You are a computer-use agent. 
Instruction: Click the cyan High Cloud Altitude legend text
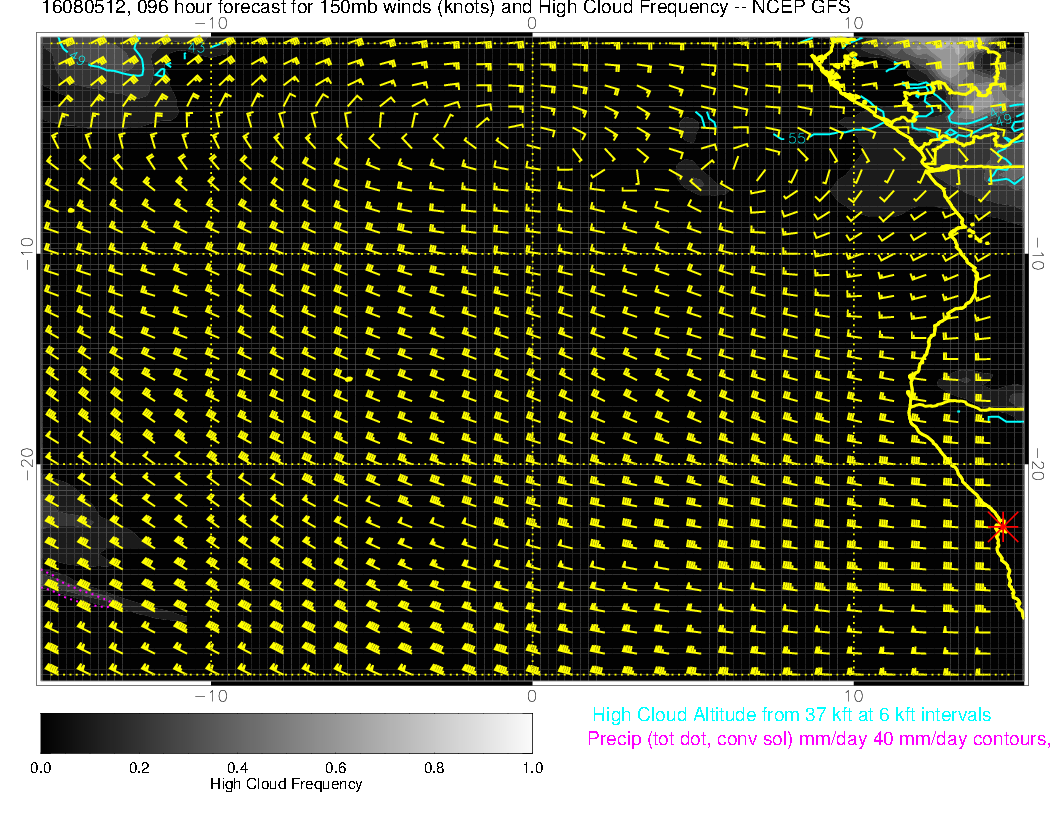tap(791, 715)
